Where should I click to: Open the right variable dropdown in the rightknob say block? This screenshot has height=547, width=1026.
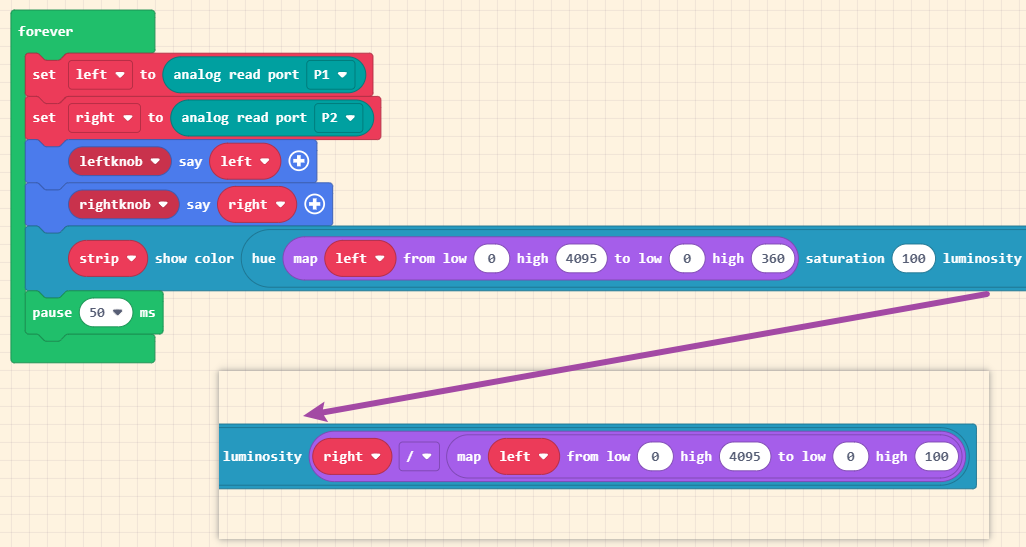pos(257,204)
